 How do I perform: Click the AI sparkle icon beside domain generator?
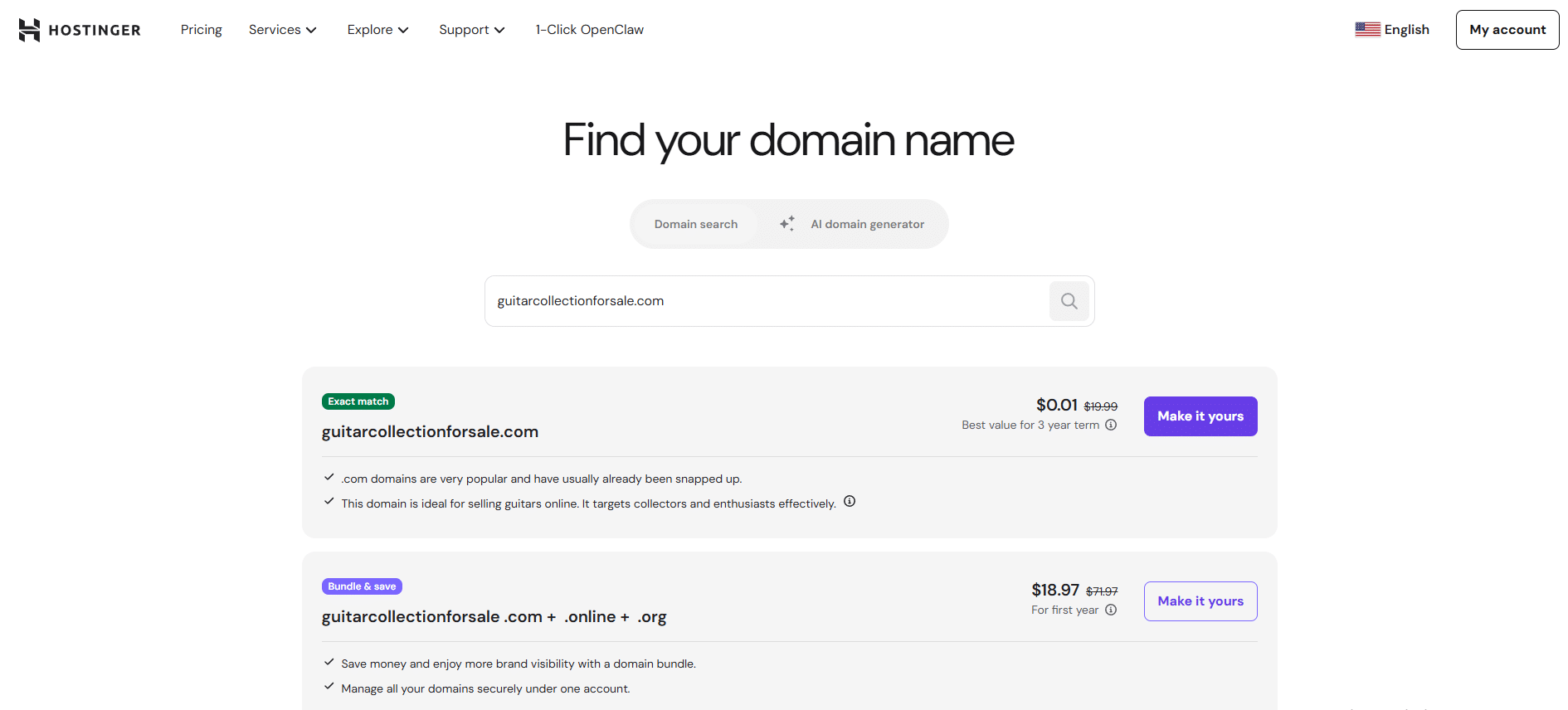786,223
